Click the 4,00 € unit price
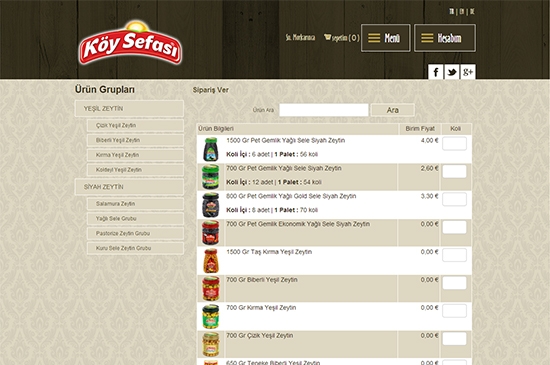 [x=430, y=140]
